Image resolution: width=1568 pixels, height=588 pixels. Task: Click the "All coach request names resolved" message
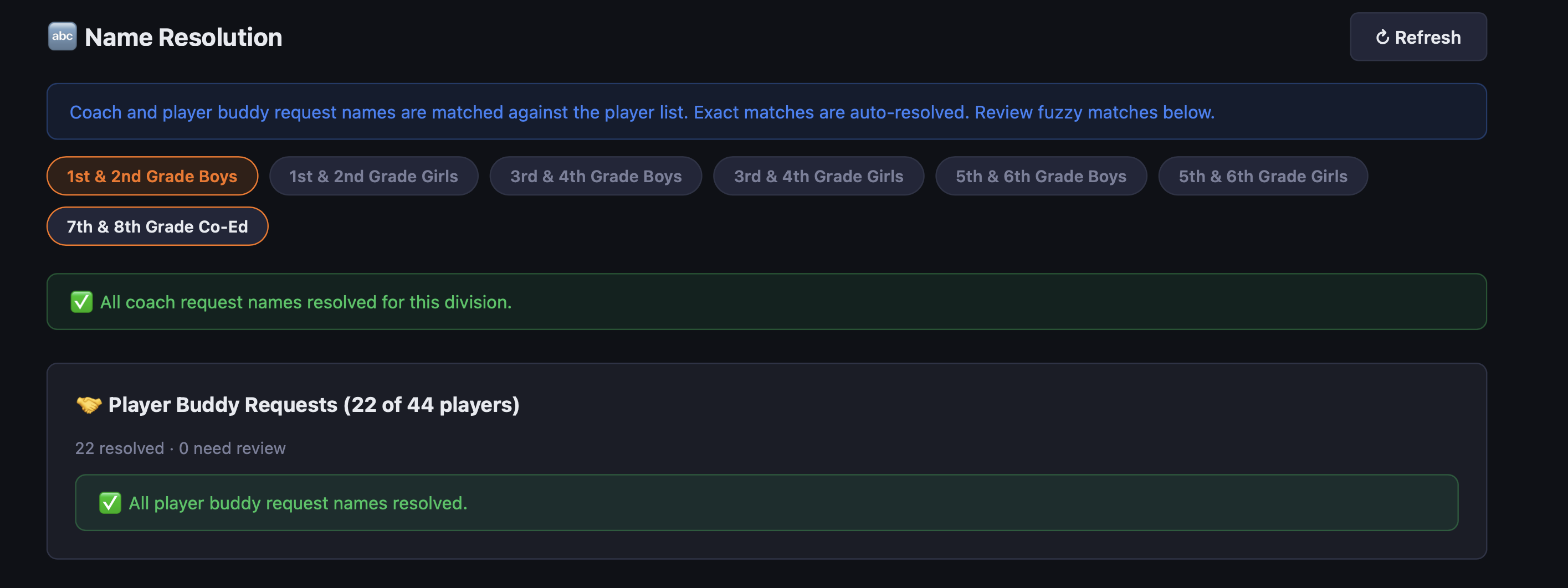click(x=305, y=302)
